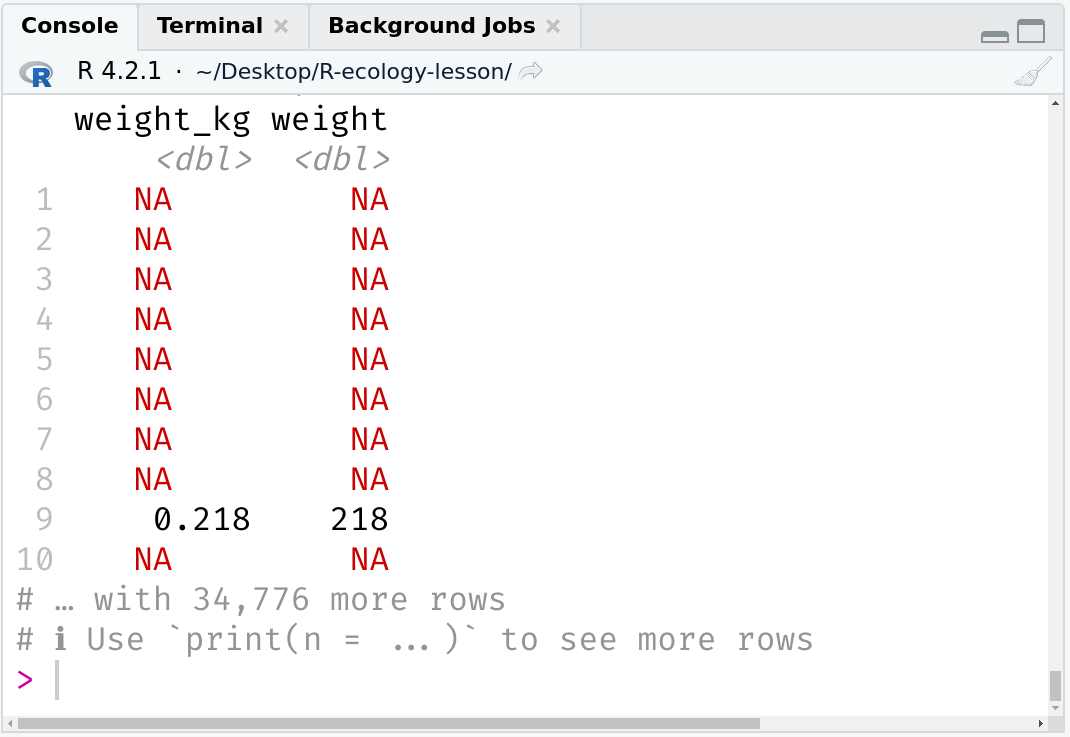Close the Terminal tab
1070x737 pixels.
[x=281, y=27]
